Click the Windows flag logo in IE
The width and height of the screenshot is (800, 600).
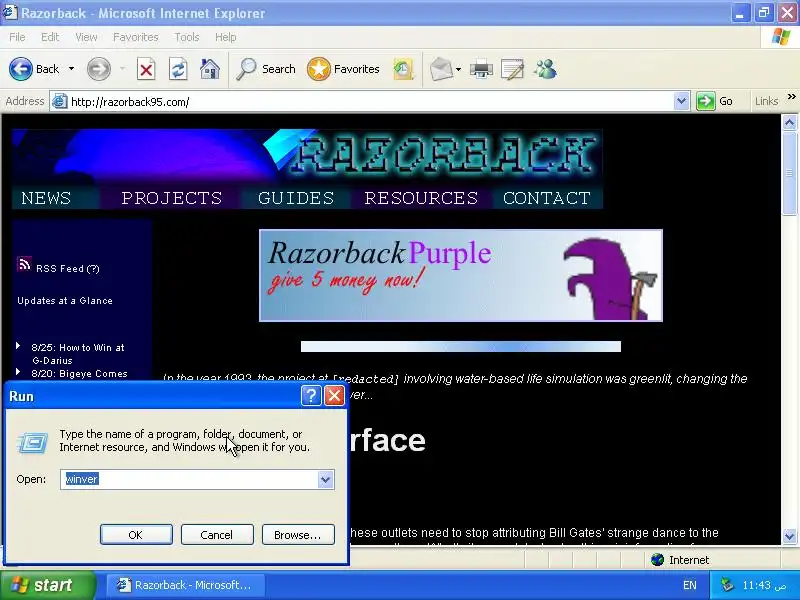(x=781, y=37)
